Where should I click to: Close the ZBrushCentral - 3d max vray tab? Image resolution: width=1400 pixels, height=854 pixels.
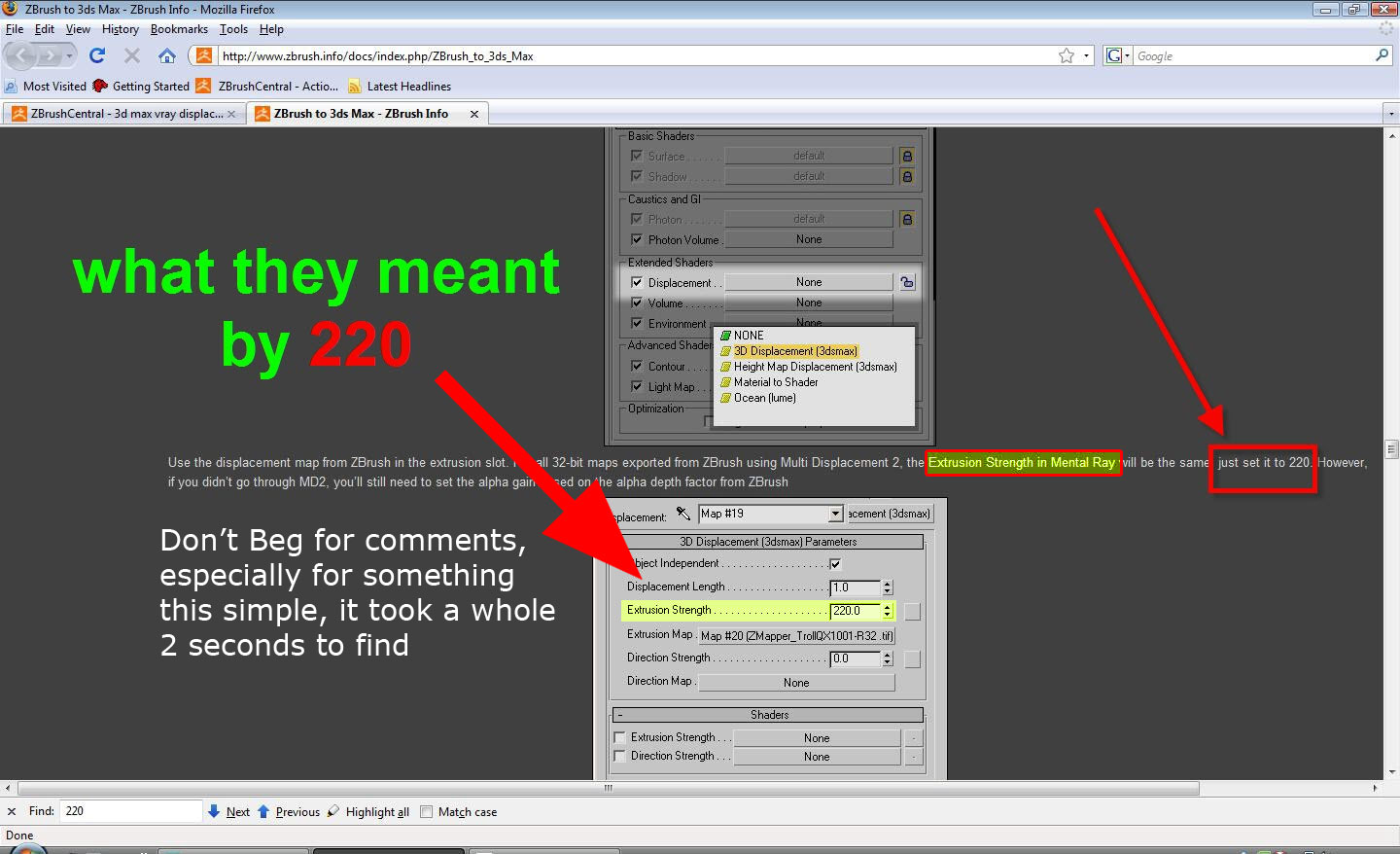[231, 114]
